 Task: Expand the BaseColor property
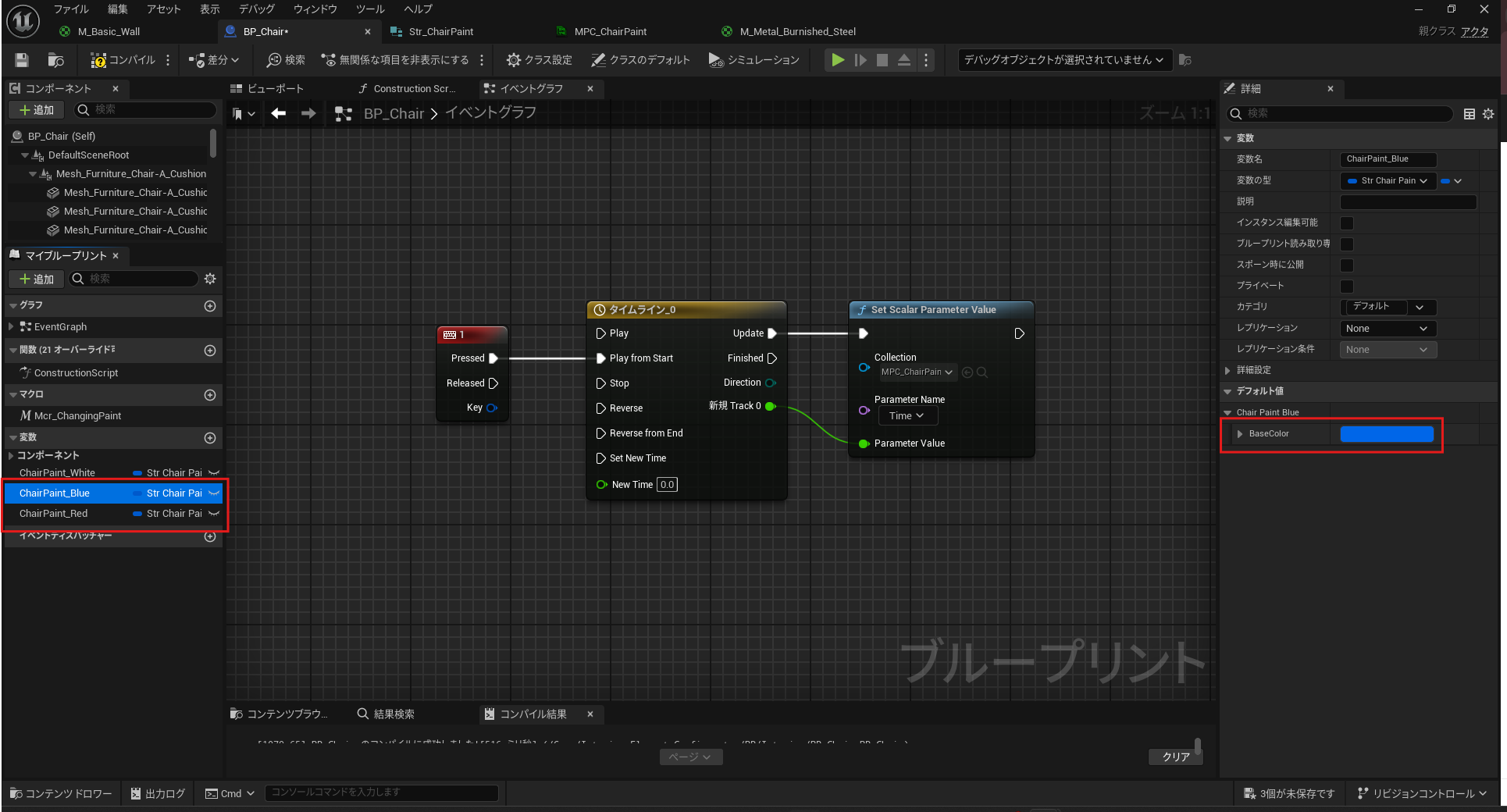[x=1240, y=434]
